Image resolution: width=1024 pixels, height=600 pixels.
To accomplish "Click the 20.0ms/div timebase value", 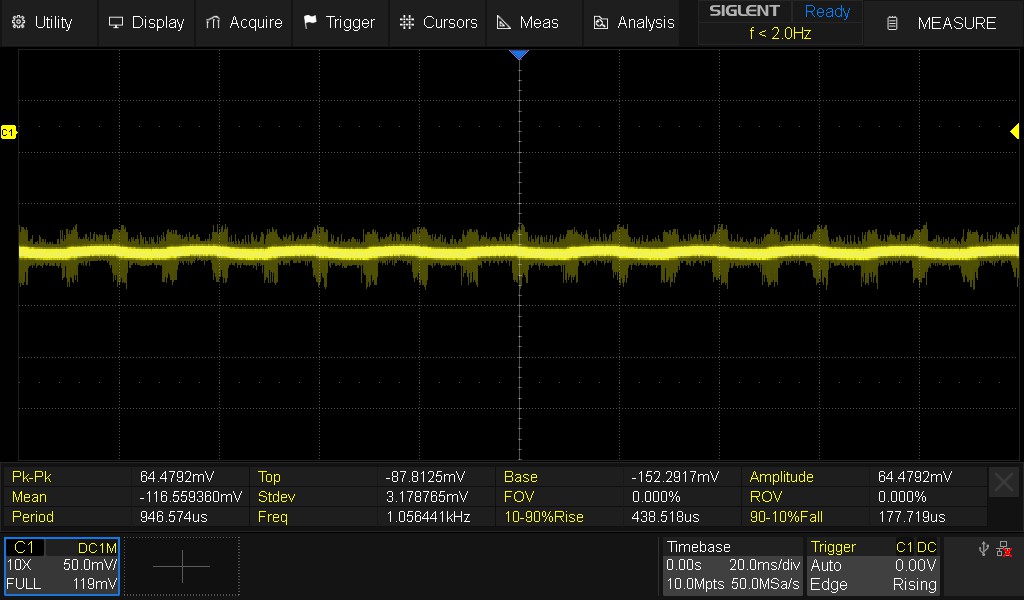I will [764, 565].
